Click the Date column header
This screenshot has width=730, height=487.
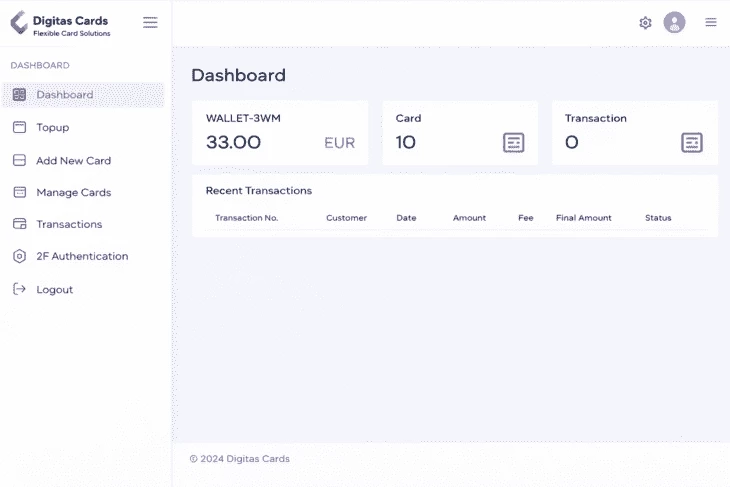(406, 218)
